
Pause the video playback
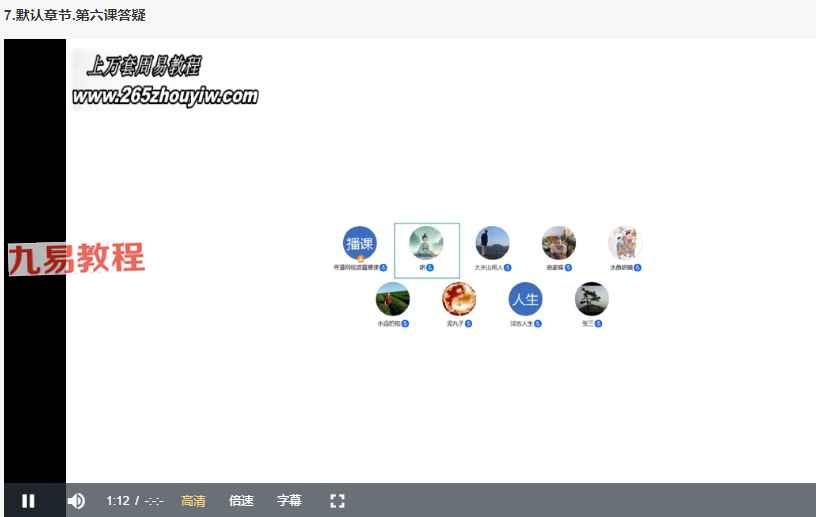pos(28,500)
